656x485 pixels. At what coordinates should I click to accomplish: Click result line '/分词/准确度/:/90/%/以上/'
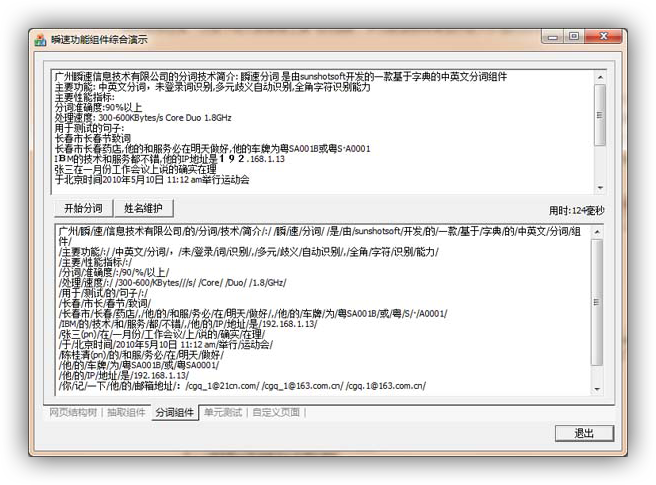[113, 272]
